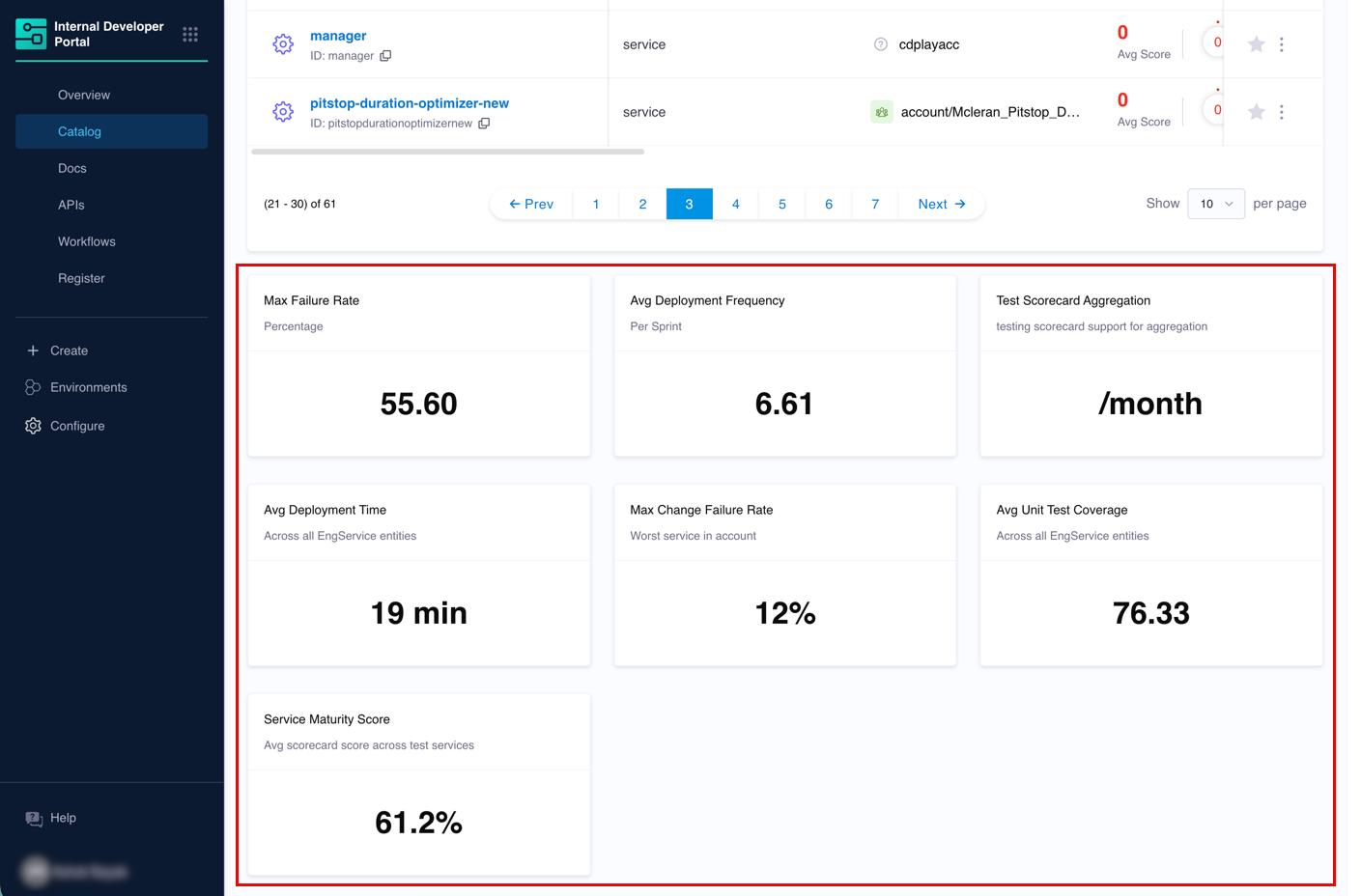The height and width of the screenshot is (896, 1361).
Task: Click the Configure gear icon
Action: point(33,426)
